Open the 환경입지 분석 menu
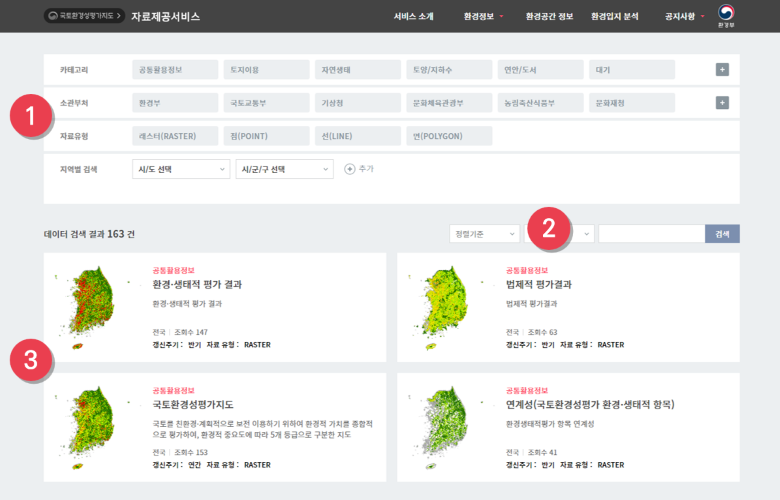The width and height of the screenshot is (780, 500). click(x=614, y=16)
